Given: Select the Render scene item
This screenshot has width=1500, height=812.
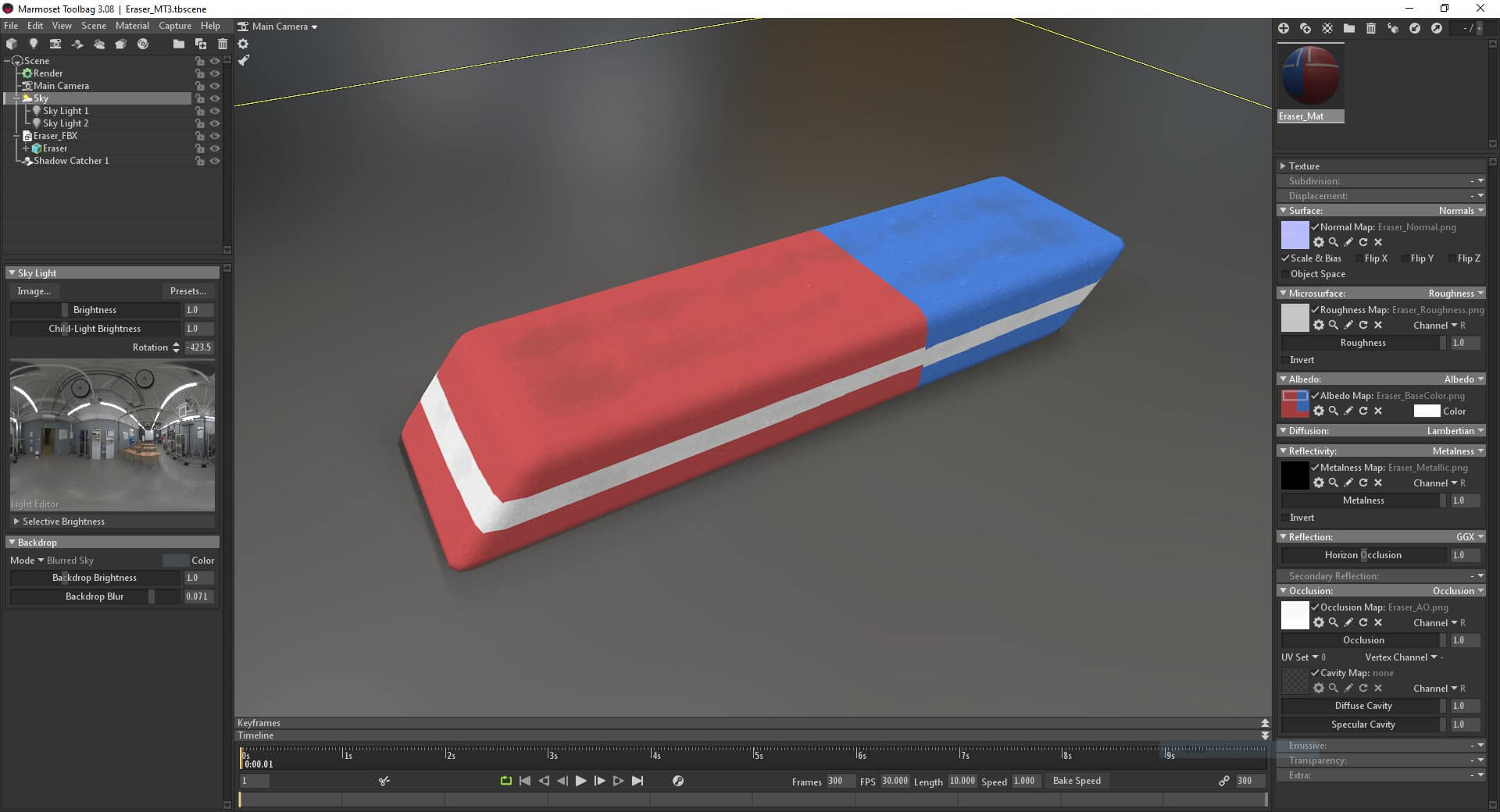Looking at the screenshot, I should [48, 73].
